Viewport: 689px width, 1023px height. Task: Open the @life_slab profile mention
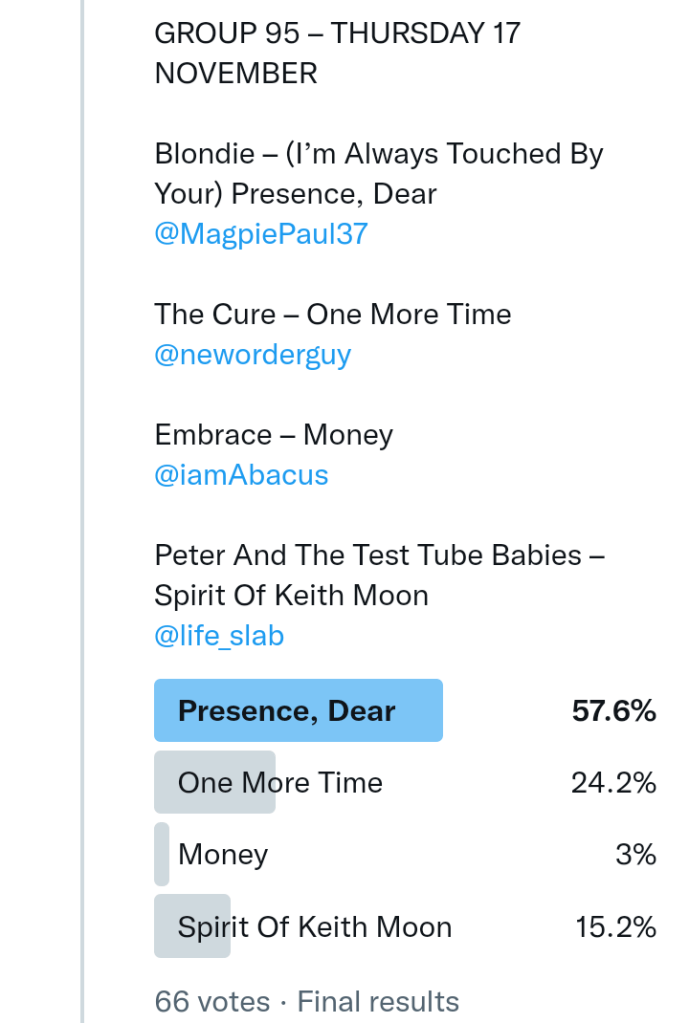click(219, 635)
